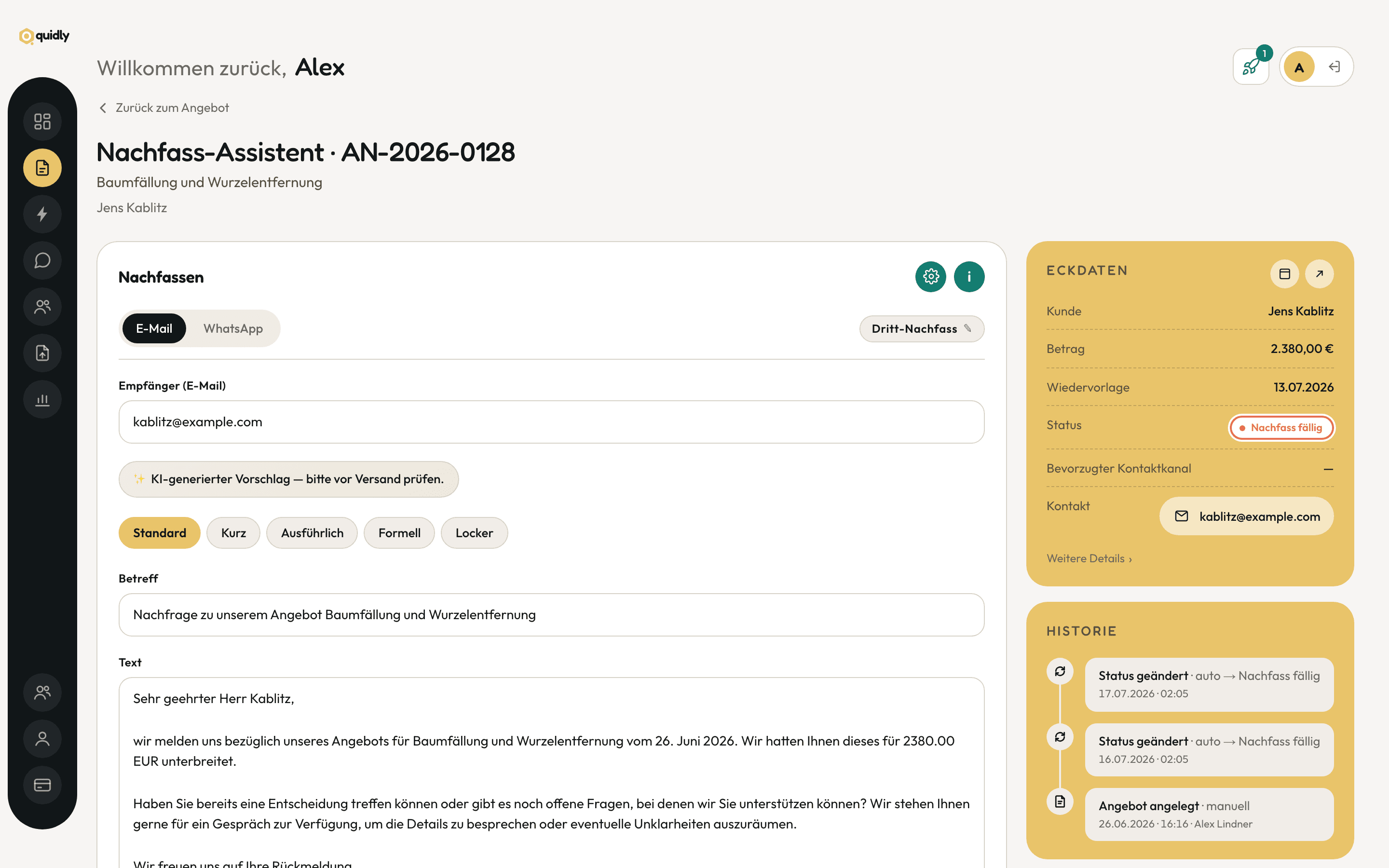Image resolution: width=1389 pixels, height=868 pixels.
Task: Click the avatar circle labeled A
Action: point(1299,67)
